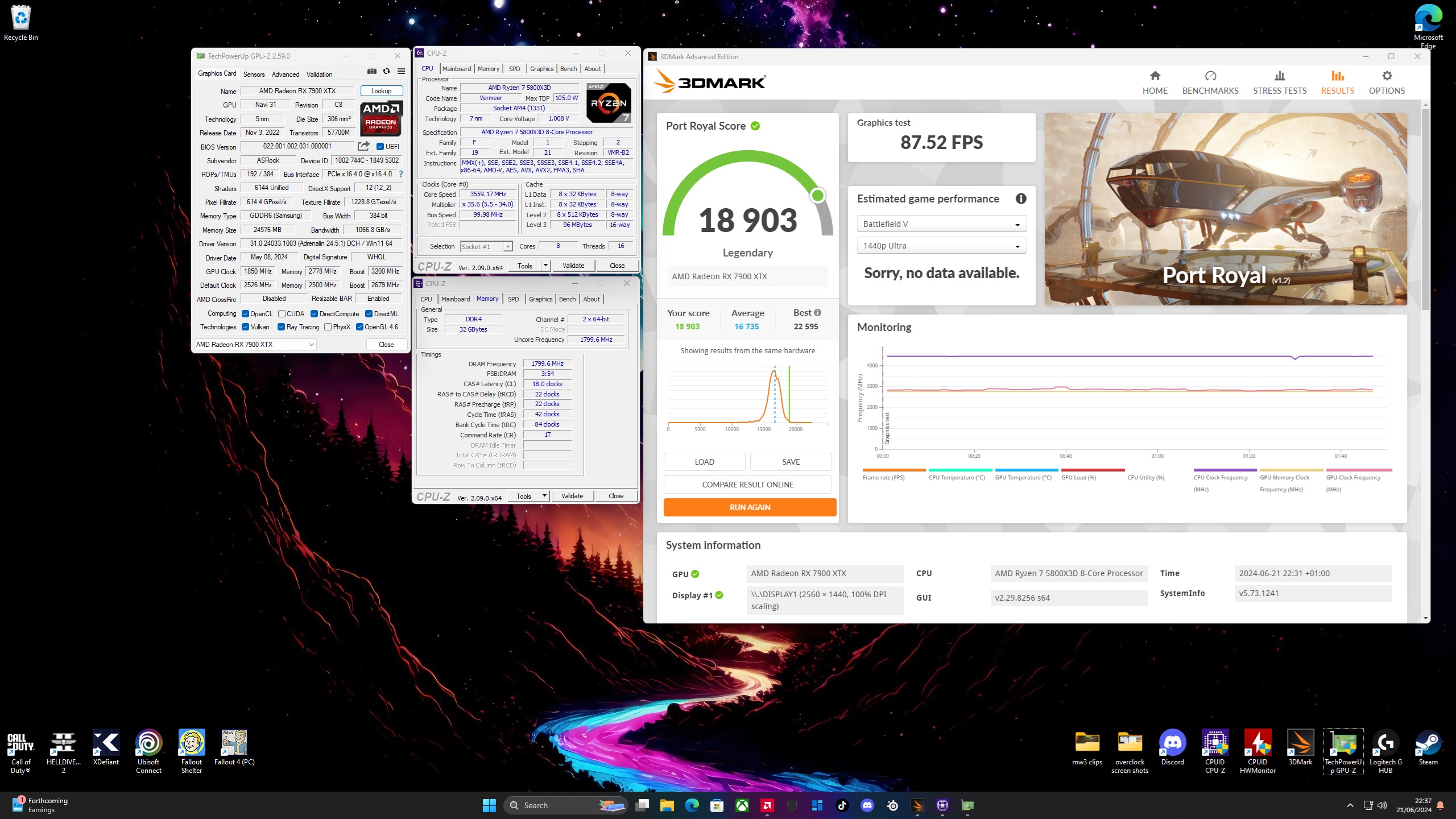Viewport: 1456px width, 819px height.
Task: Toggle OpenCL checkbox in GPU-Z
Action: [x=246, y=313]
